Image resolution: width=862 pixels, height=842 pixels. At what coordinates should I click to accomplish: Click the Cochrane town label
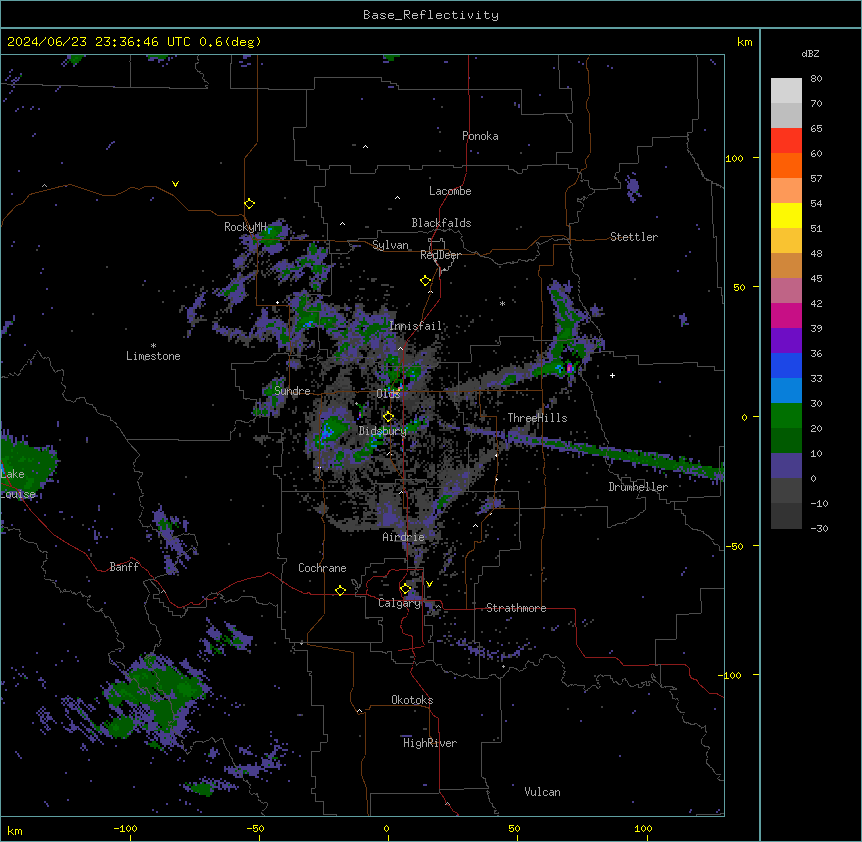point(322,568)
